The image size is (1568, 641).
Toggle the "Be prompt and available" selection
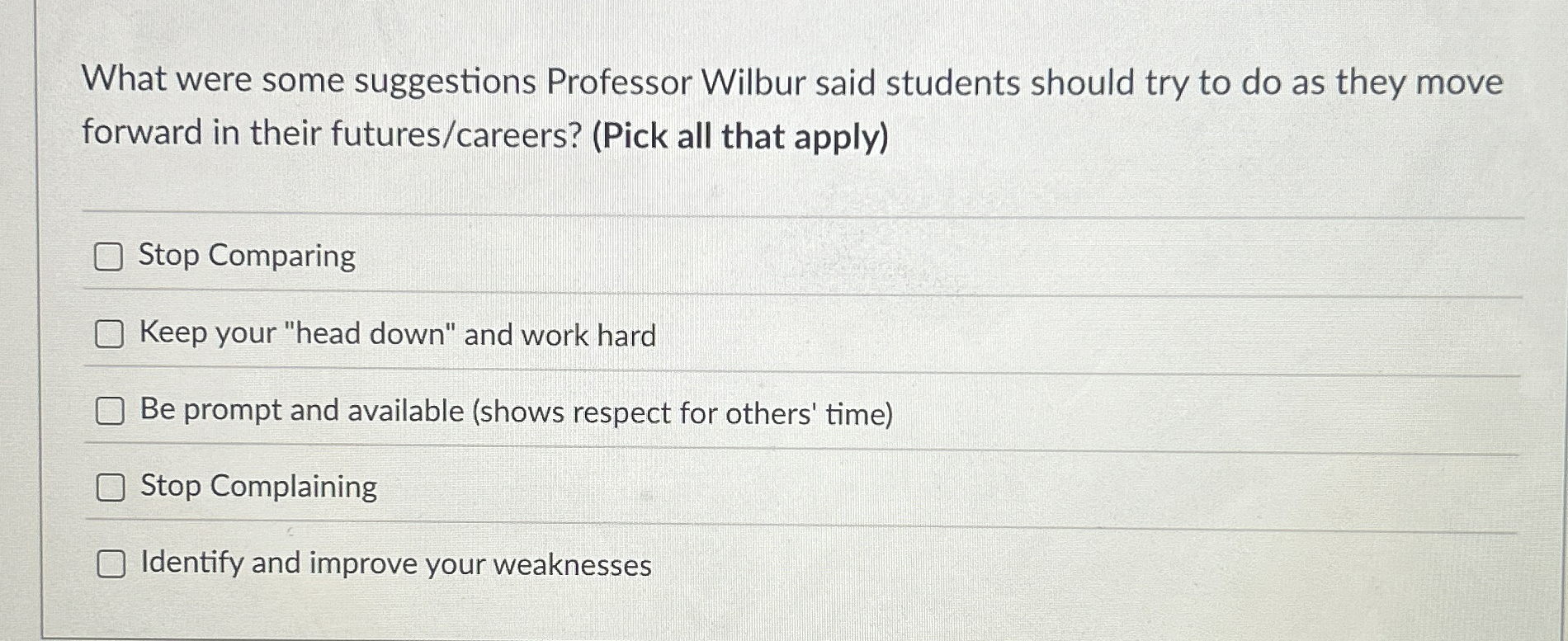[x=110, y=411]
